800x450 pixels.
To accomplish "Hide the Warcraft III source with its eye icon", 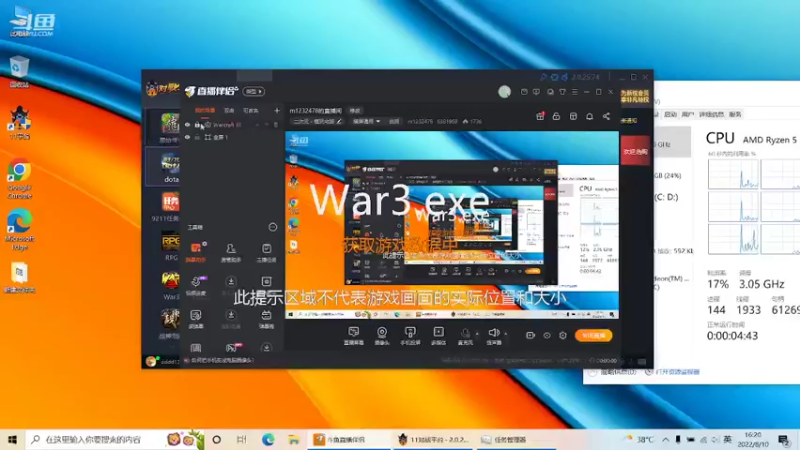I will click(x=187, y=124).
